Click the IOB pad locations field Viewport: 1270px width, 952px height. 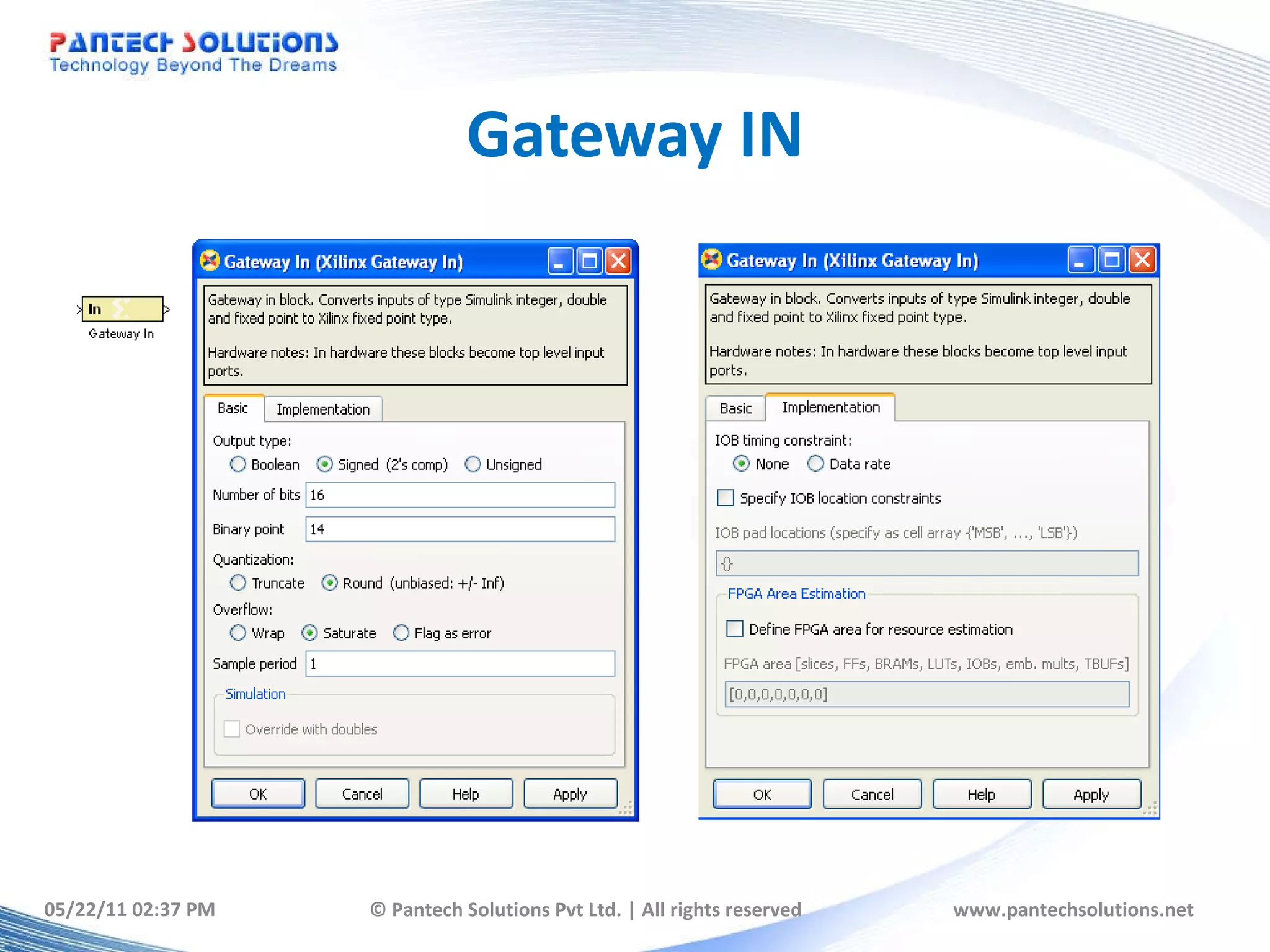[927, 563]
